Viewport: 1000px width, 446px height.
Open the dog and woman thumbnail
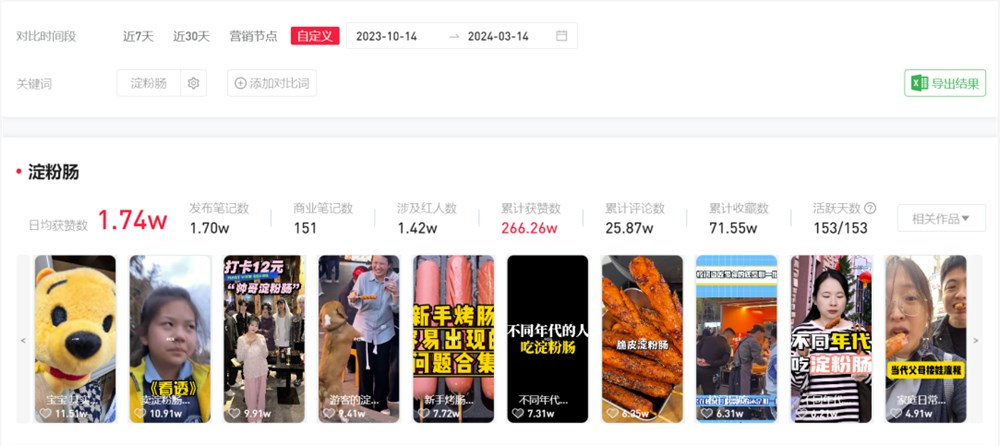[359, 339]
